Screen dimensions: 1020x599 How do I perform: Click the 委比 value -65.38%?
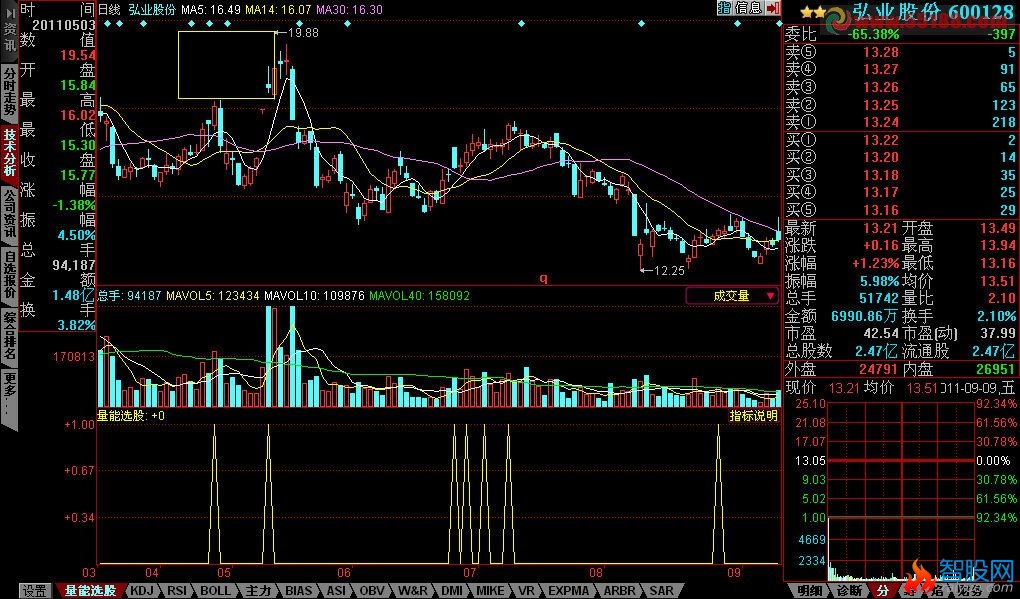pyautogui.click(x=874, y=34)
